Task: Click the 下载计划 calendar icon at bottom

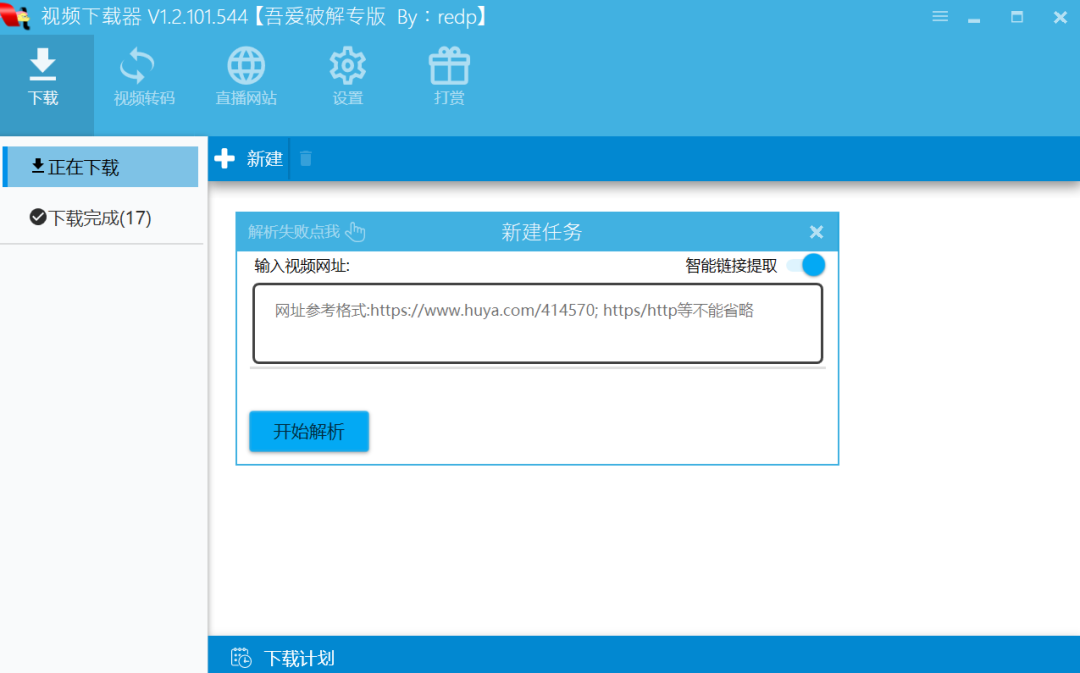Action: tap(240, 657)
